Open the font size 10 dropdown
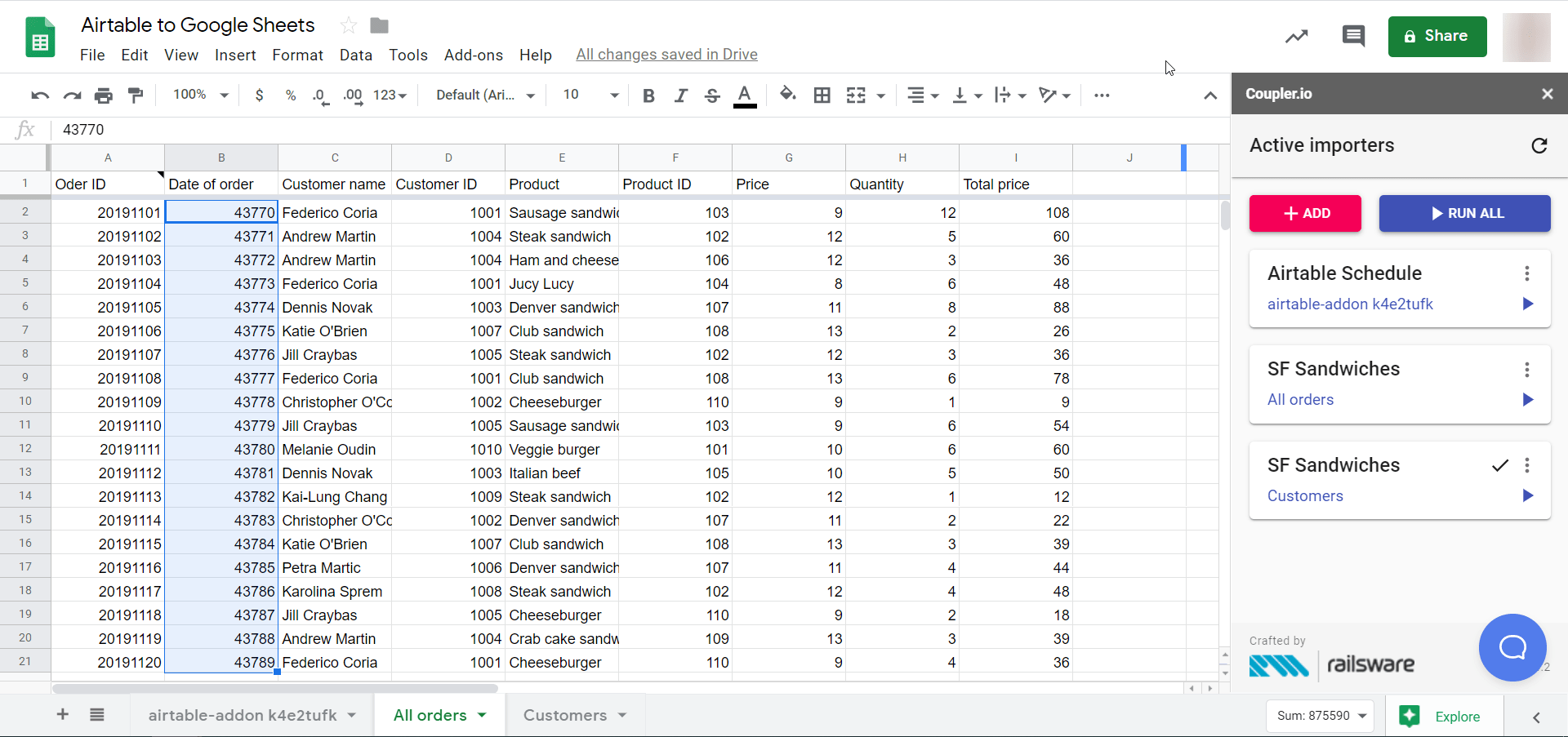Image resolution: width=1568 pixels, height=737 pixels. coord(590,95)
